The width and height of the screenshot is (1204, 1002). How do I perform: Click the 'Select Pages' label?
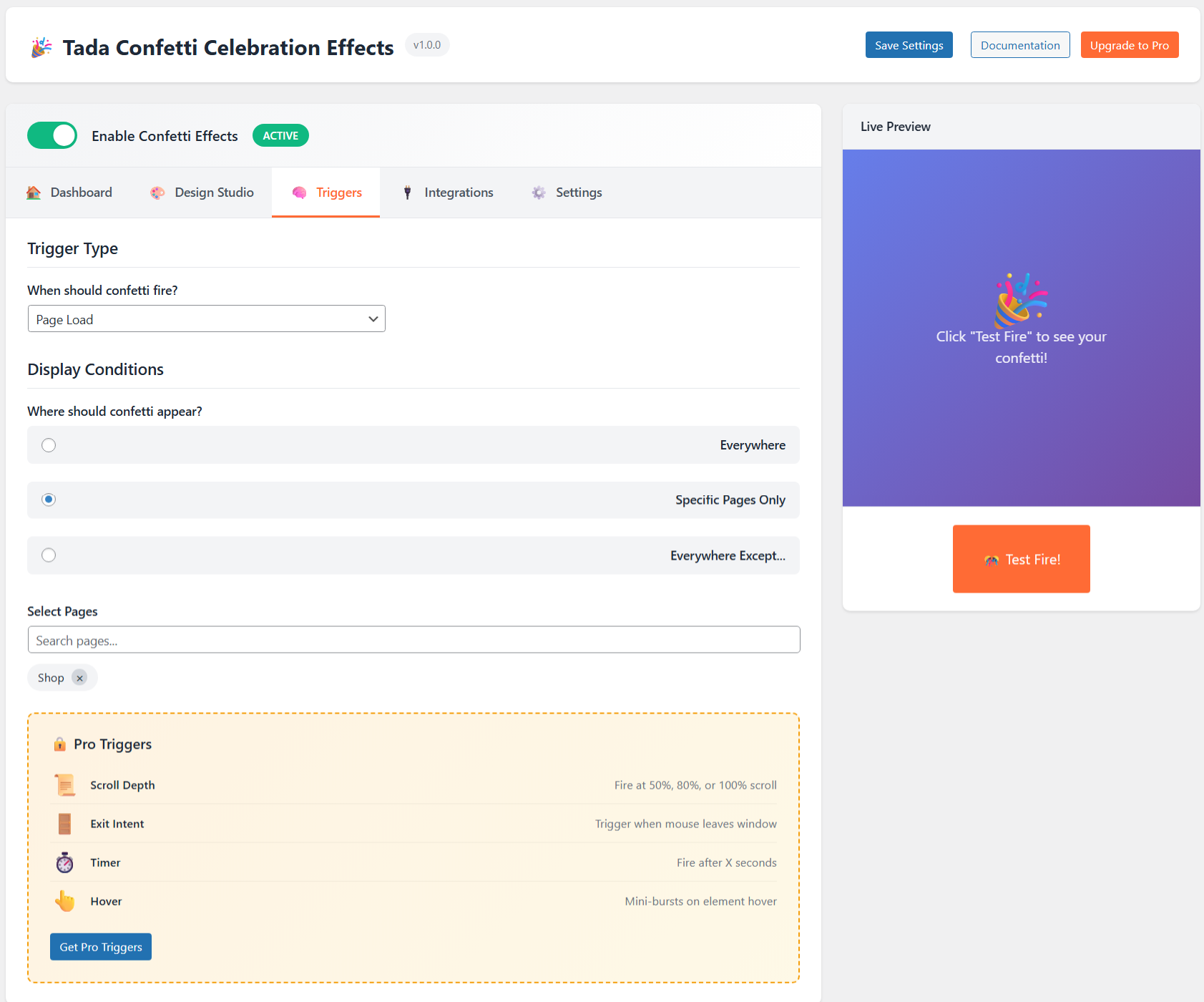click(x=62, y=611)
